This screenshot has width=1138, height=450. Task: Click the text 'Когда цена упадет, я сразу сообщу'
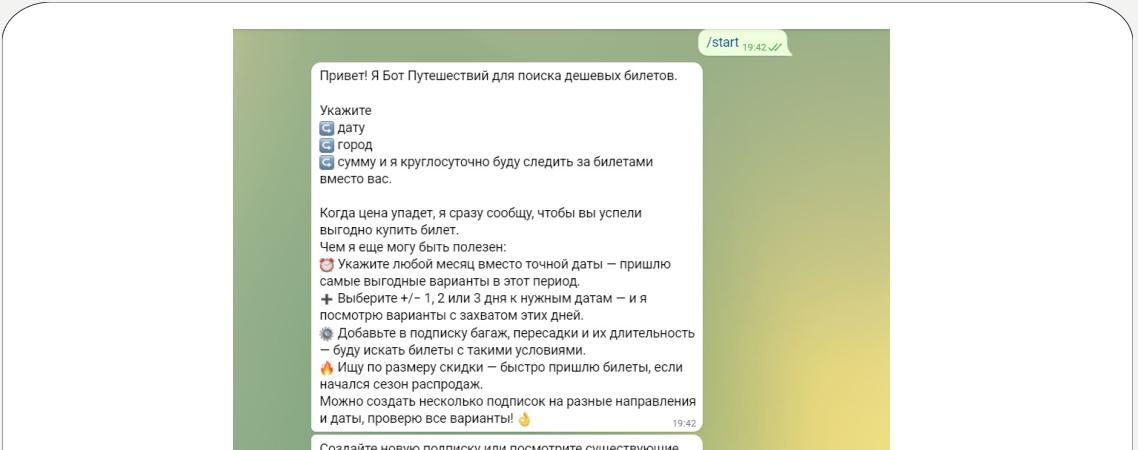tap(427, 213)
